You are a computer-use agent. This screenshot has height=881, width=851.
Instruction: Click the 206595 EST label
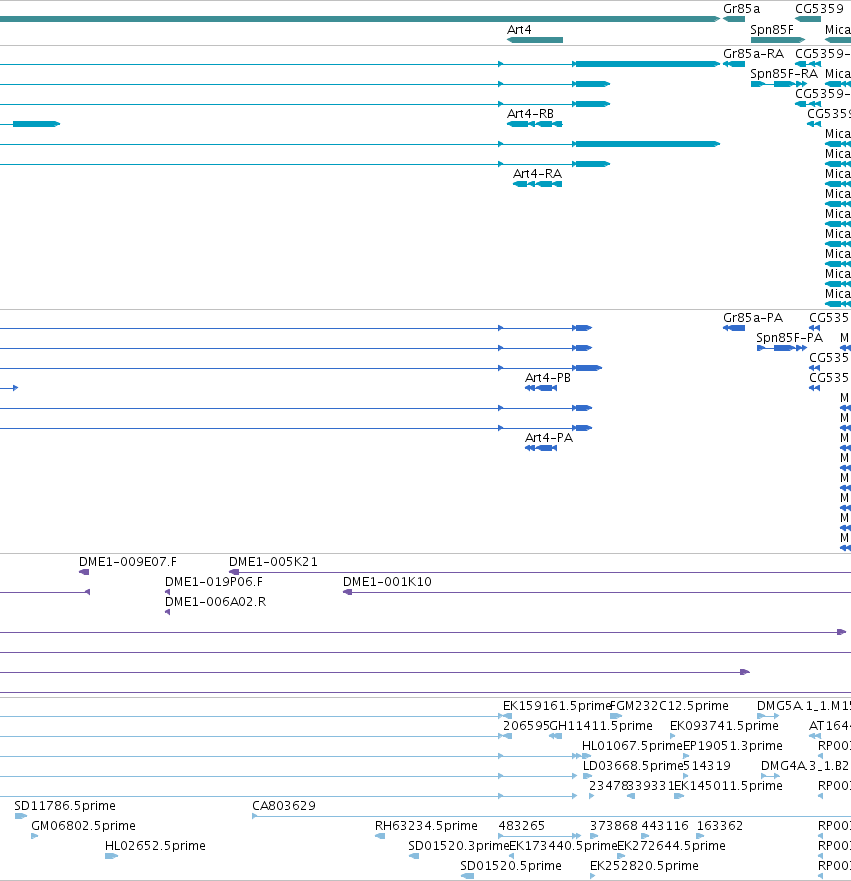point(526,726)
